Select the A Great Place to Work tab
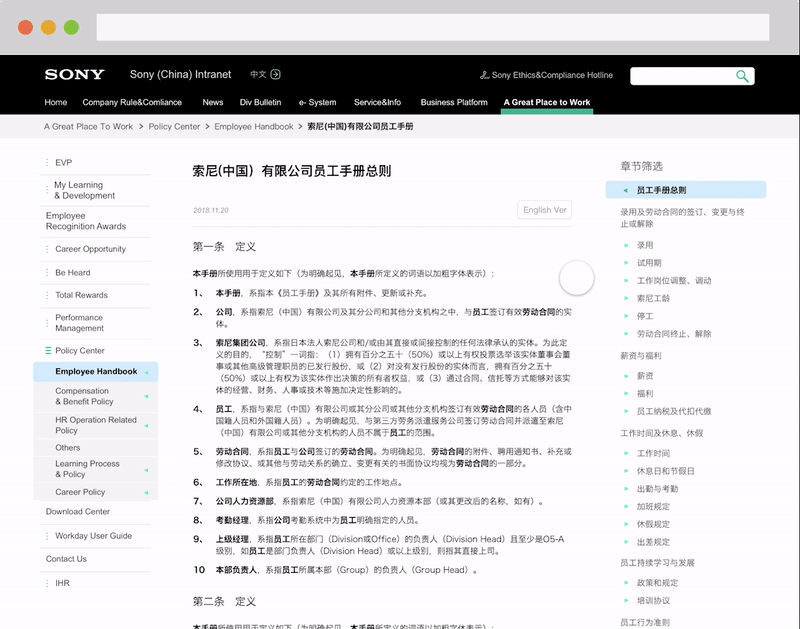This screenshot has width=800, height=629. (546, 102)
